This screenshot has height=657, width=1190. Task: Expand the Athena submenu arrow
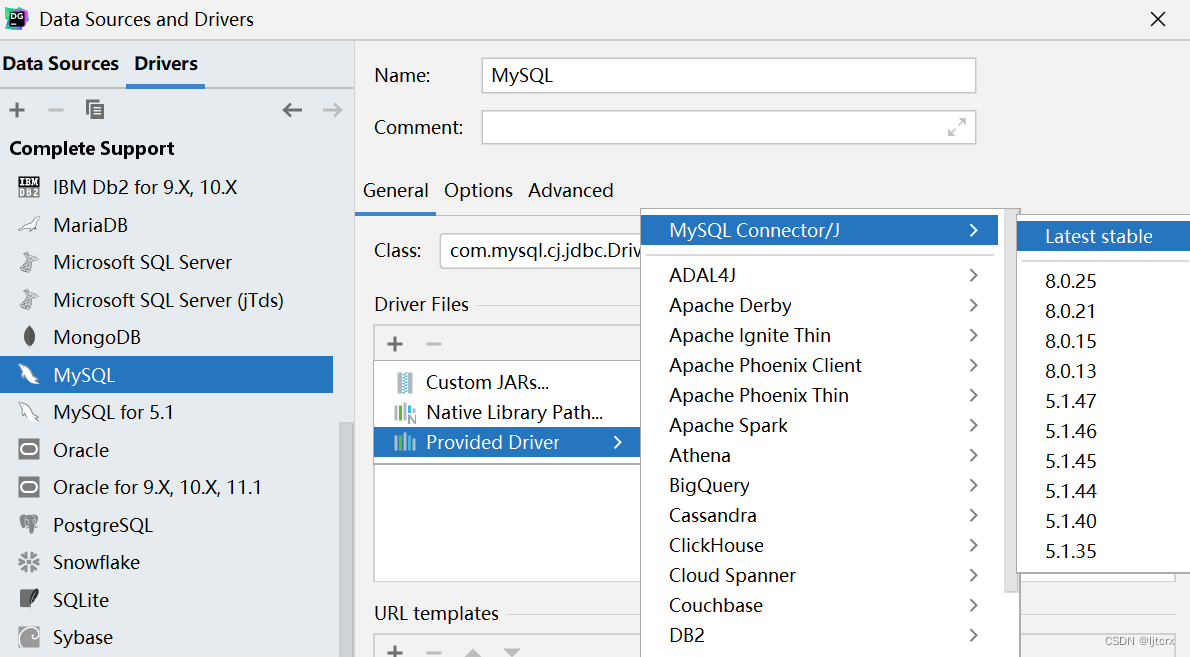pos(974,456)
